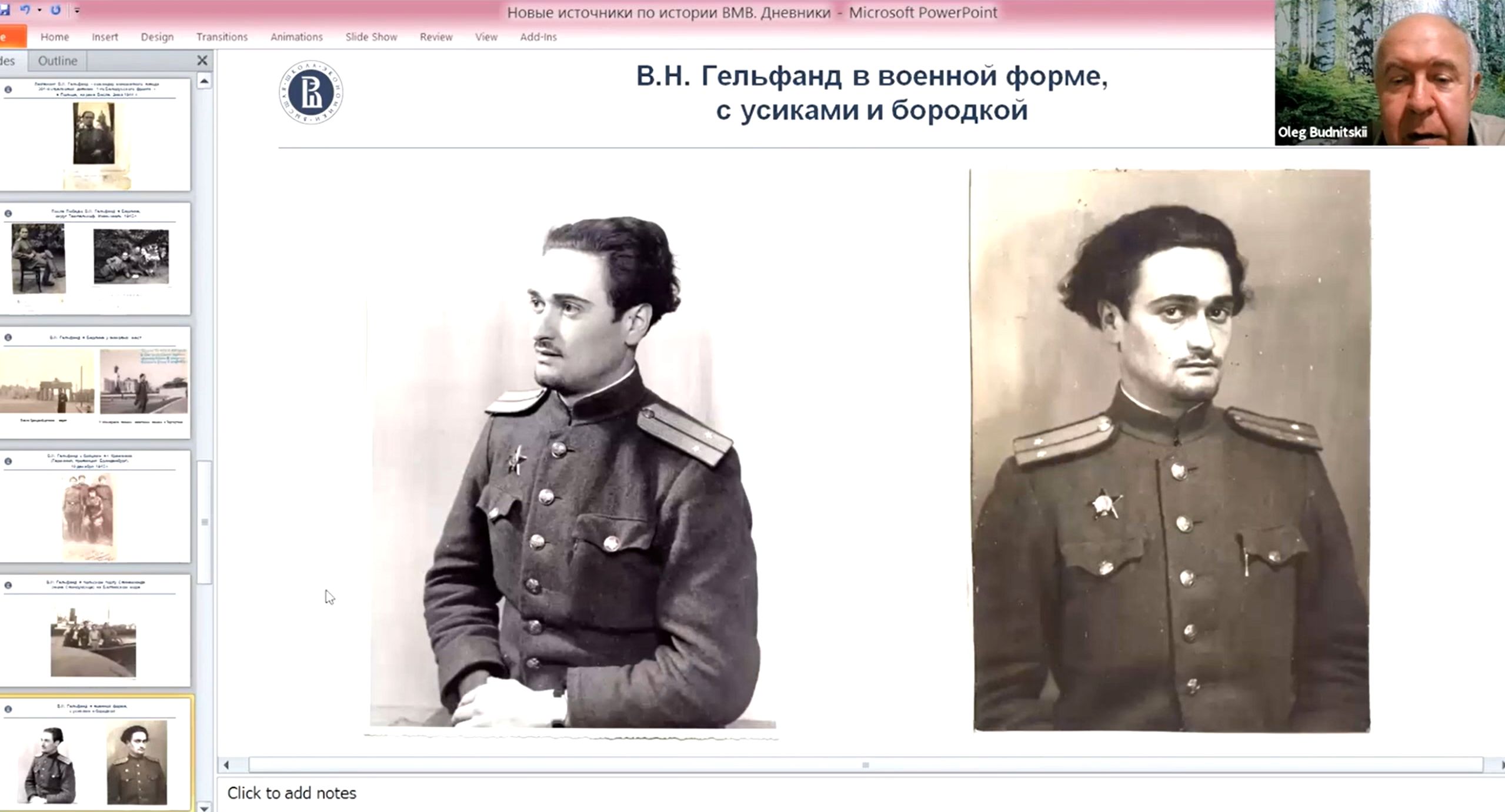
Task: Click the HSE logo on the slide
Action: [311, 92]
